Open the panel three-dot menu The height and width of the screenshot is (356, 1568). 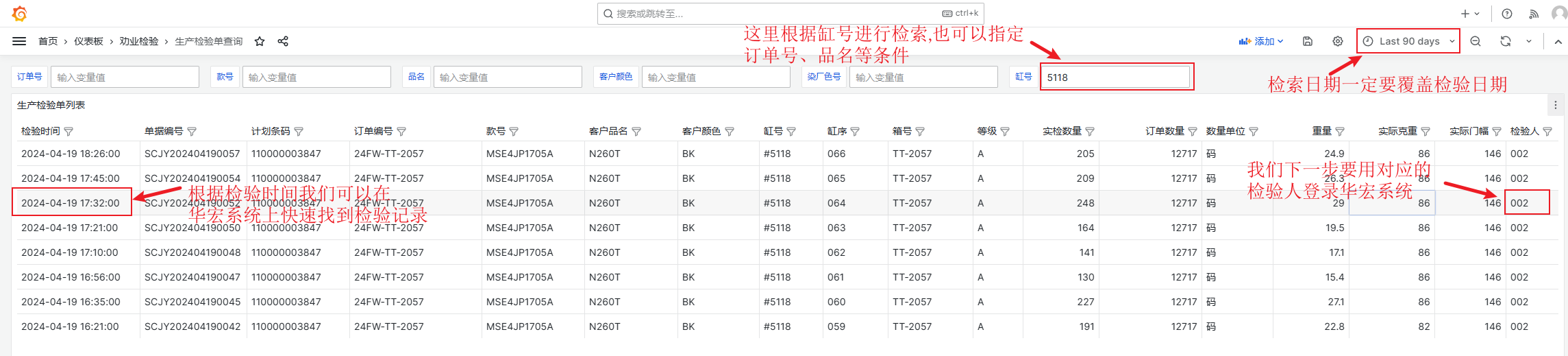(1555, 105)
